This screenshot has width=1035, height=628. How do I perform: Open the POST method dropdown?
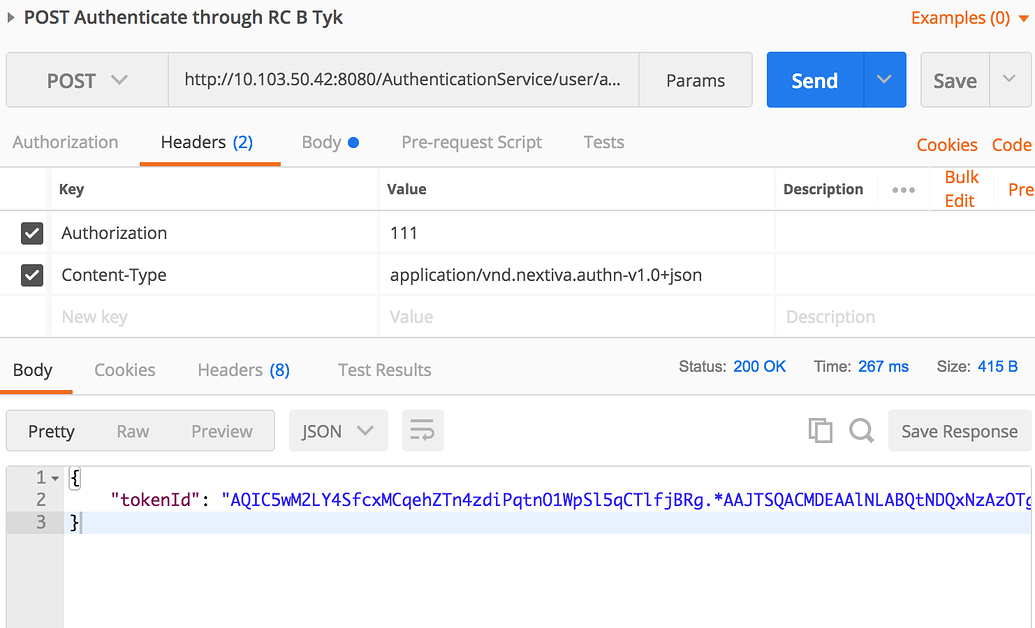pyautogui.click(x=86, y=80)
